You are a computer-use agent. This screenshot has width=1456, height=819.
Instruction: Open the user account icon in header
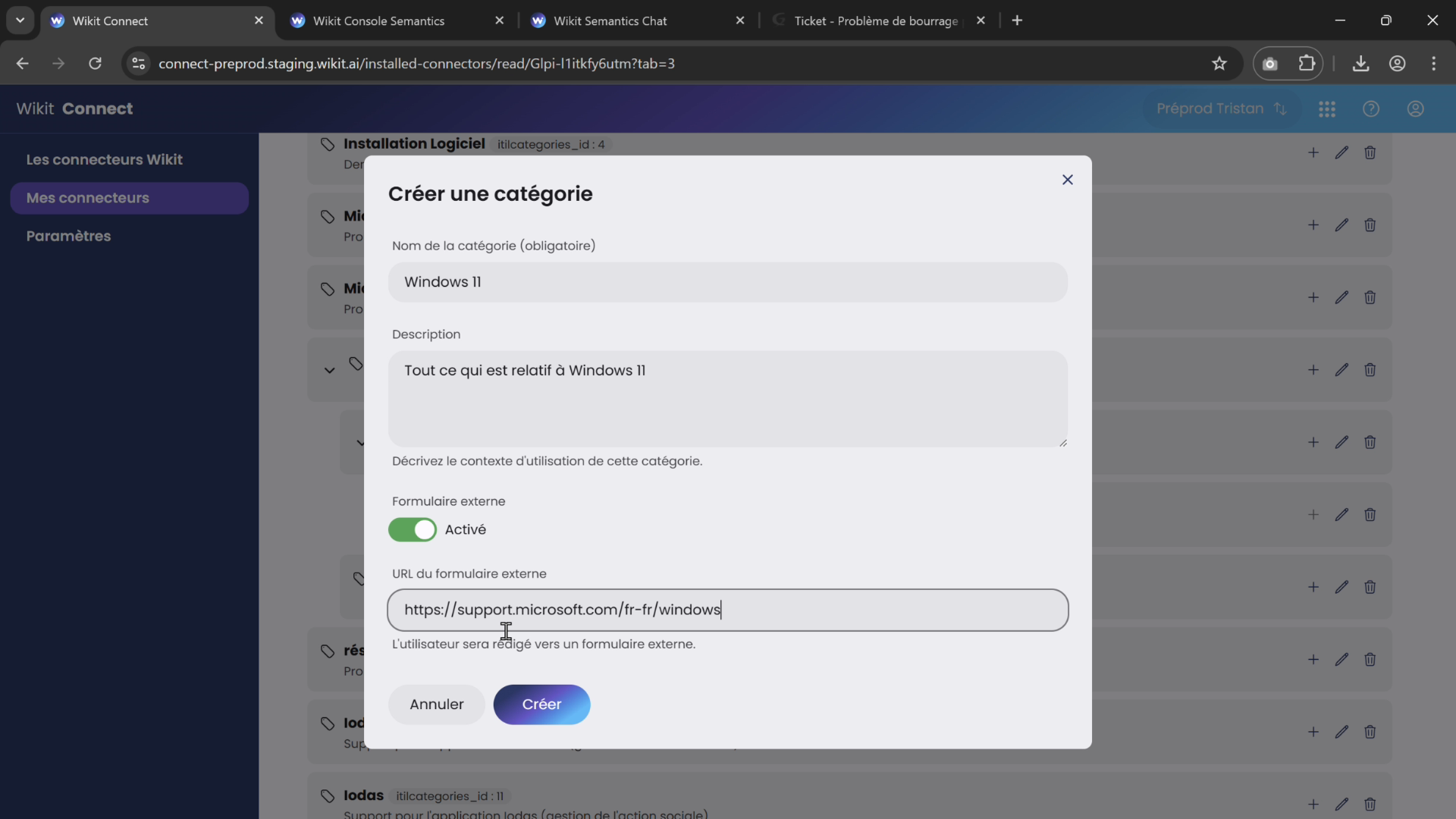tap(1415, 109)
